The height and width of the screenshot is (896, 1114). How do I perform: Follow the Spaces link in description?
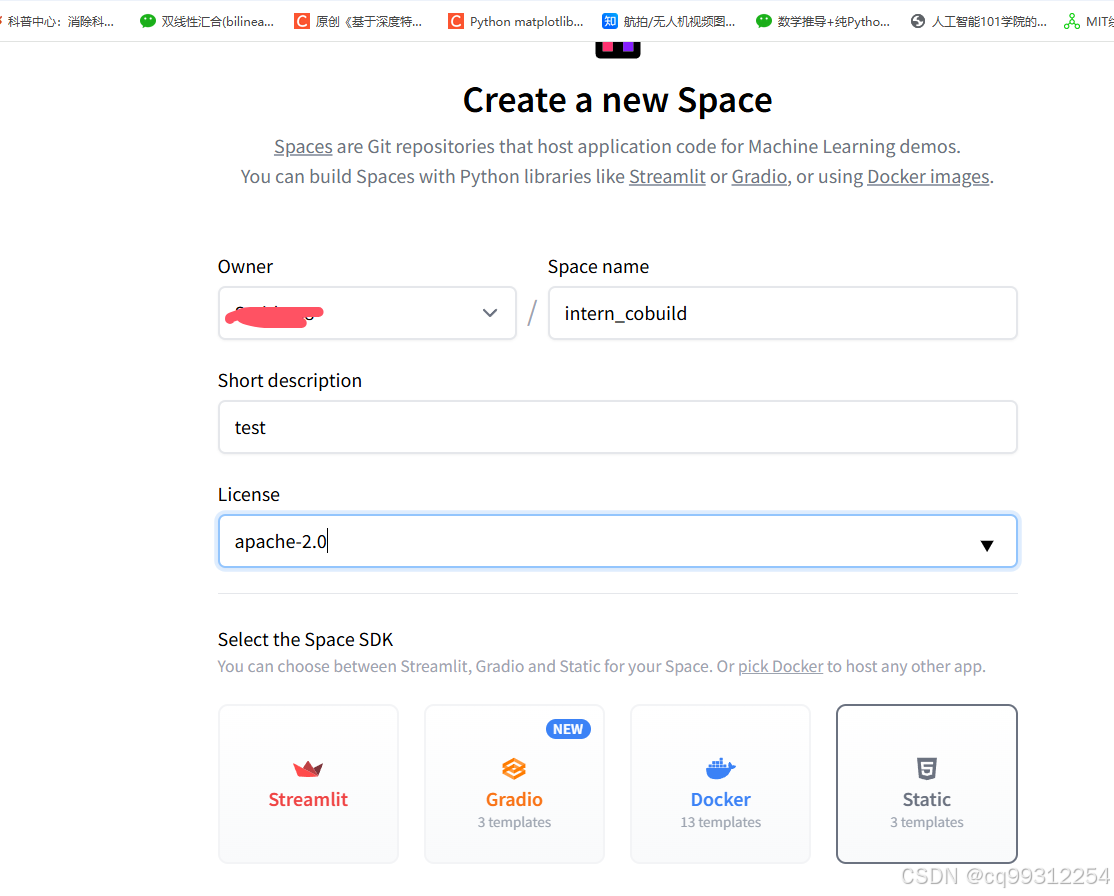303,146
